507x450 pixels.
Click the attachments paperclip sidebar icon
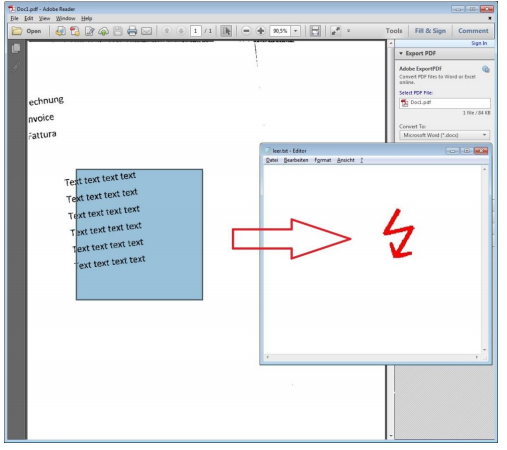click(16, 67)
